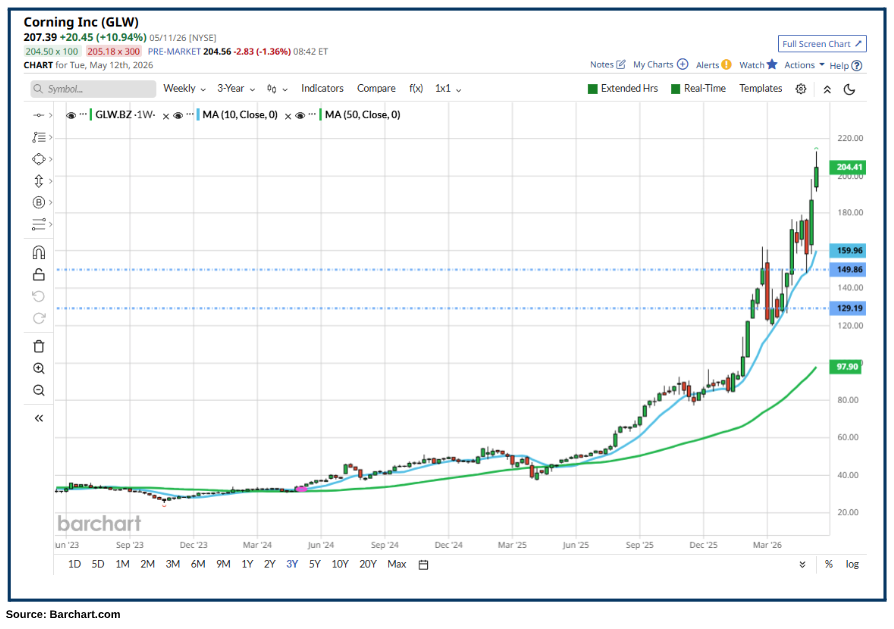Delete drawings with the trash icon

click(39, 346)
